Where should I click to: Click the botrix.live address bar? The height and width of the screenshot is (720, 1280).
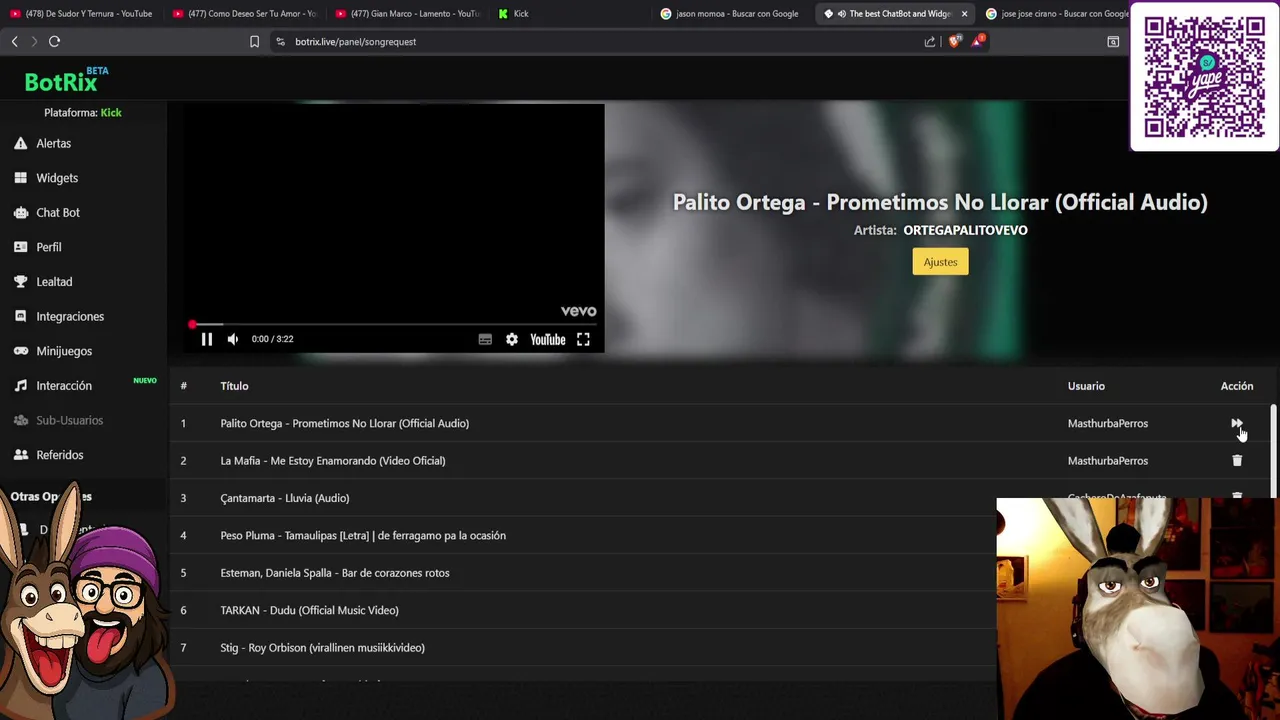click(600, 41)
